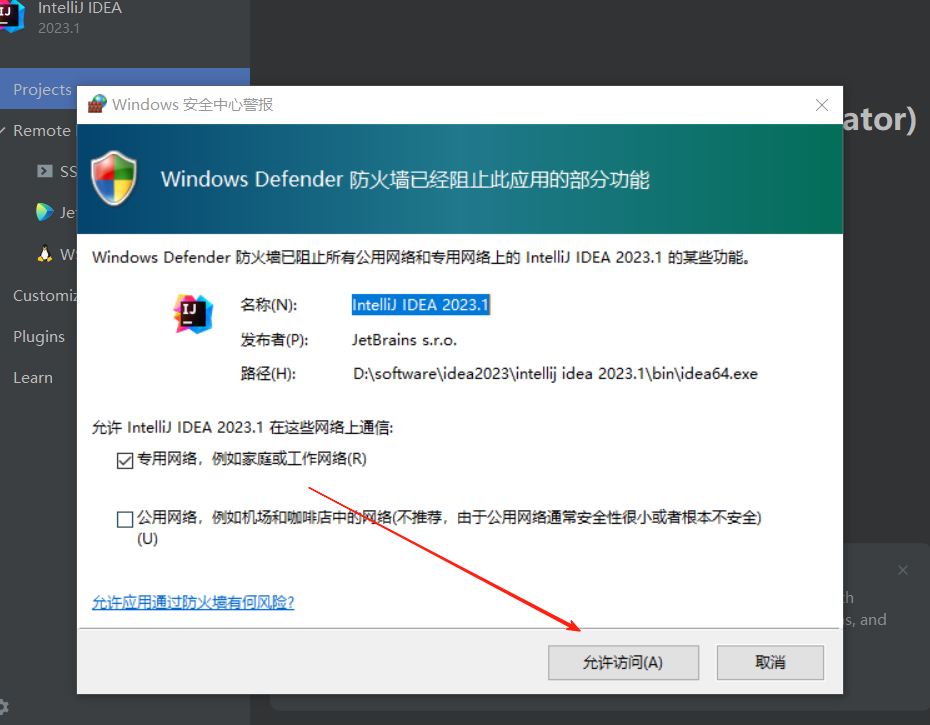This screenshot has height=725, width=930.
Task: Close the Windows security alert dialog
Action: click(x=821, y=105)
